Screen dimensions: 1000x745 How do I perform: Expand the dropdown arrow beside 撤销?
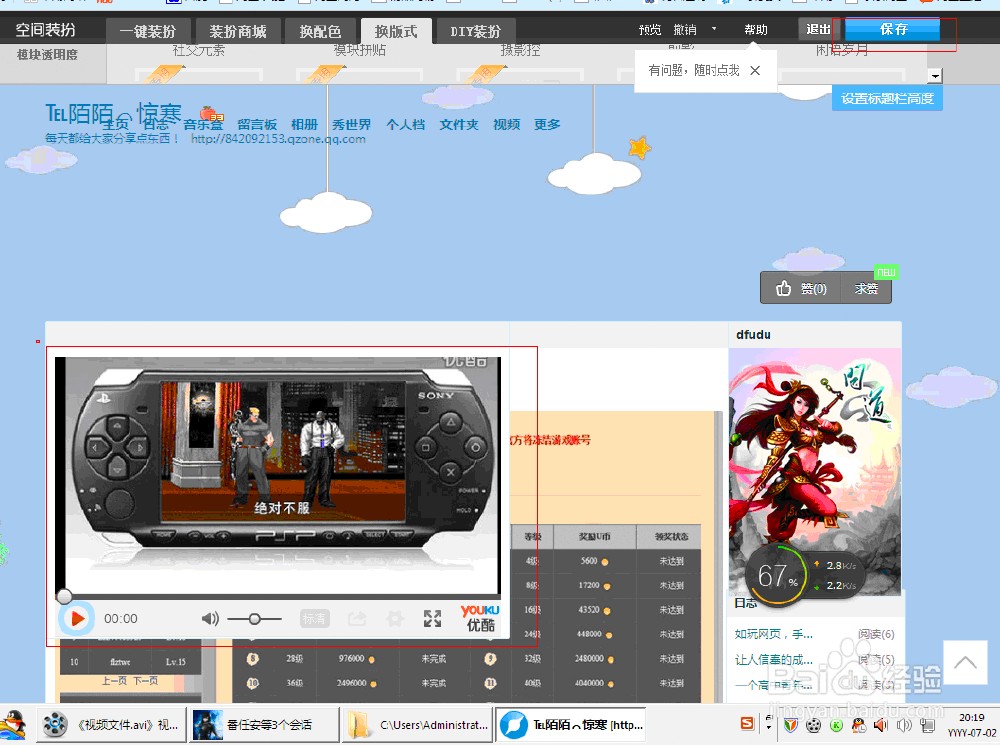tap(714, 29)
